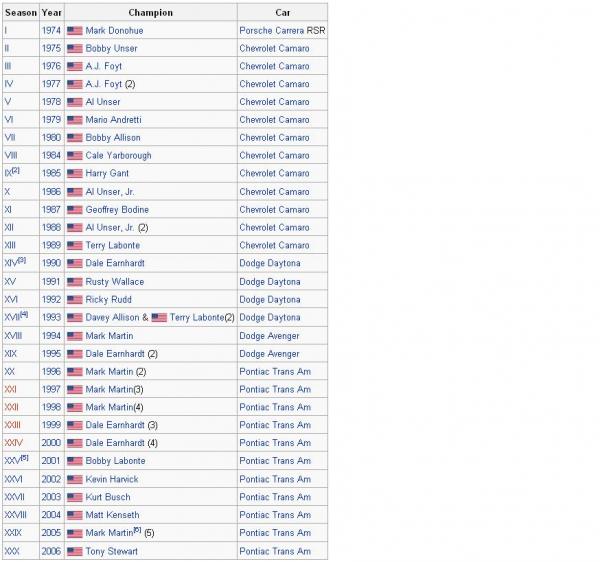Click the flag icon next to Bobby Unser
This screenshot has width=600, height=562.
point(75,49)
